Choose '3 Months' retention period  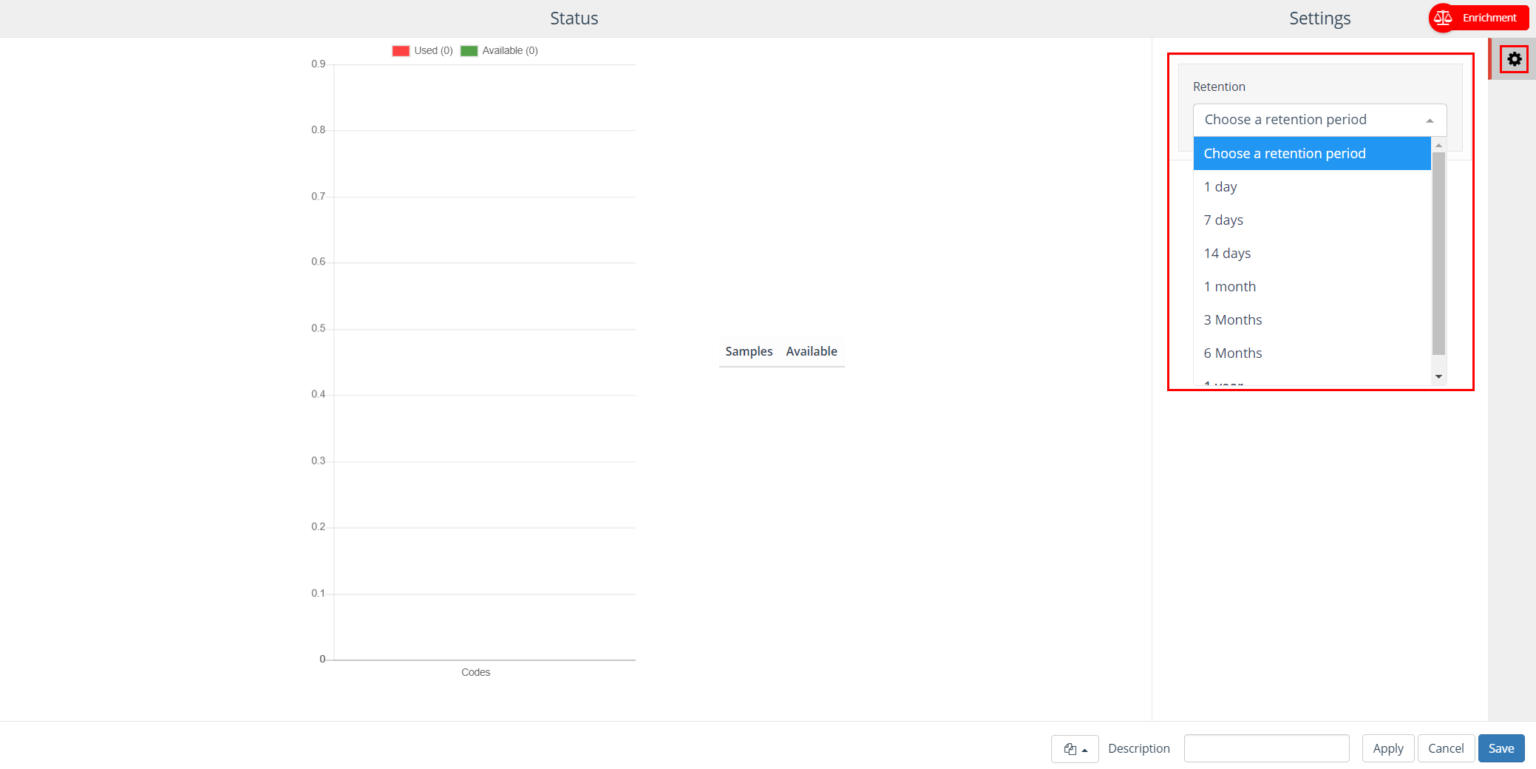[1232, 320]
